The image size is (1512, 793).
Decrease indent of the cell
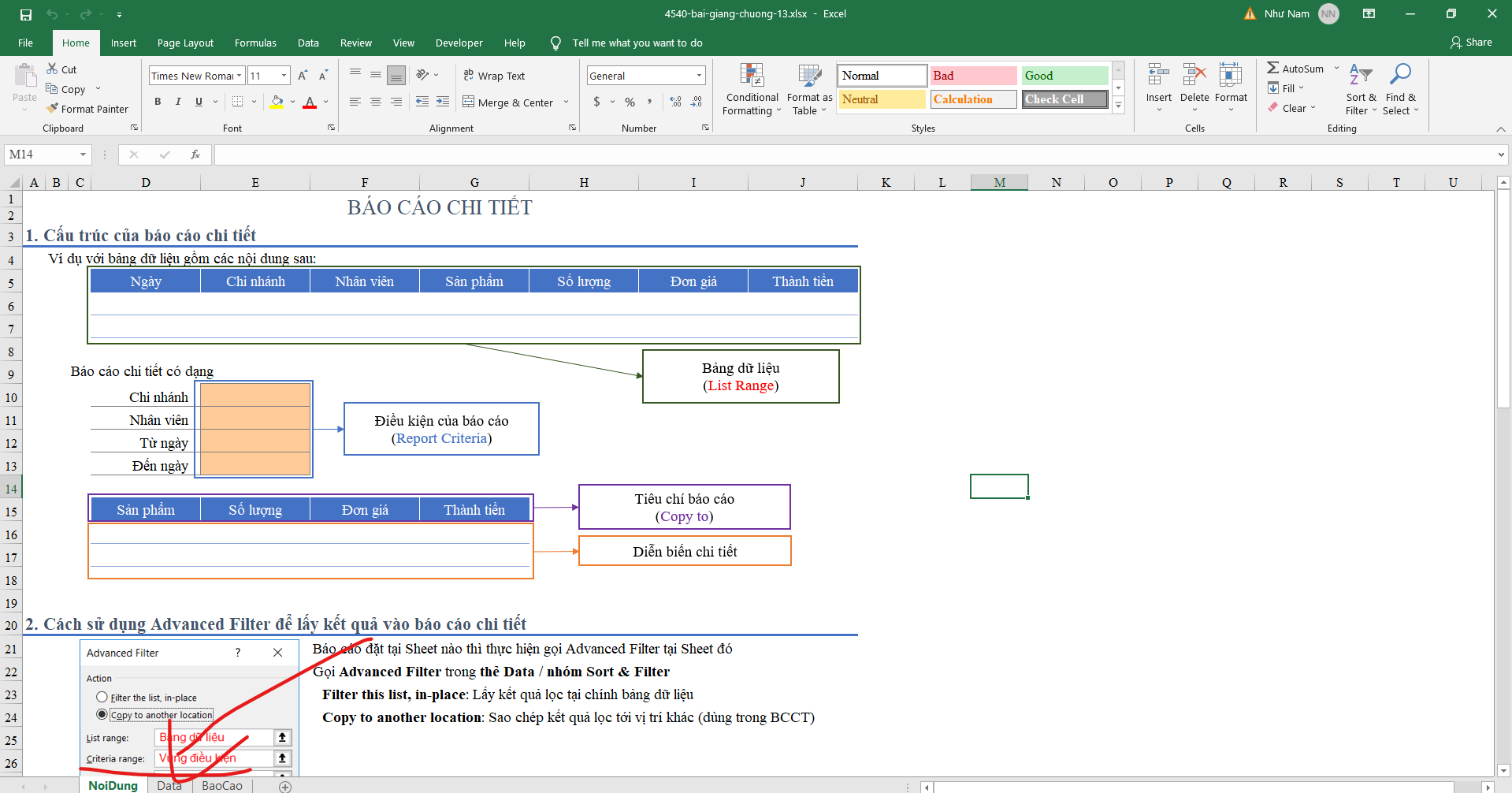[422, 102]
